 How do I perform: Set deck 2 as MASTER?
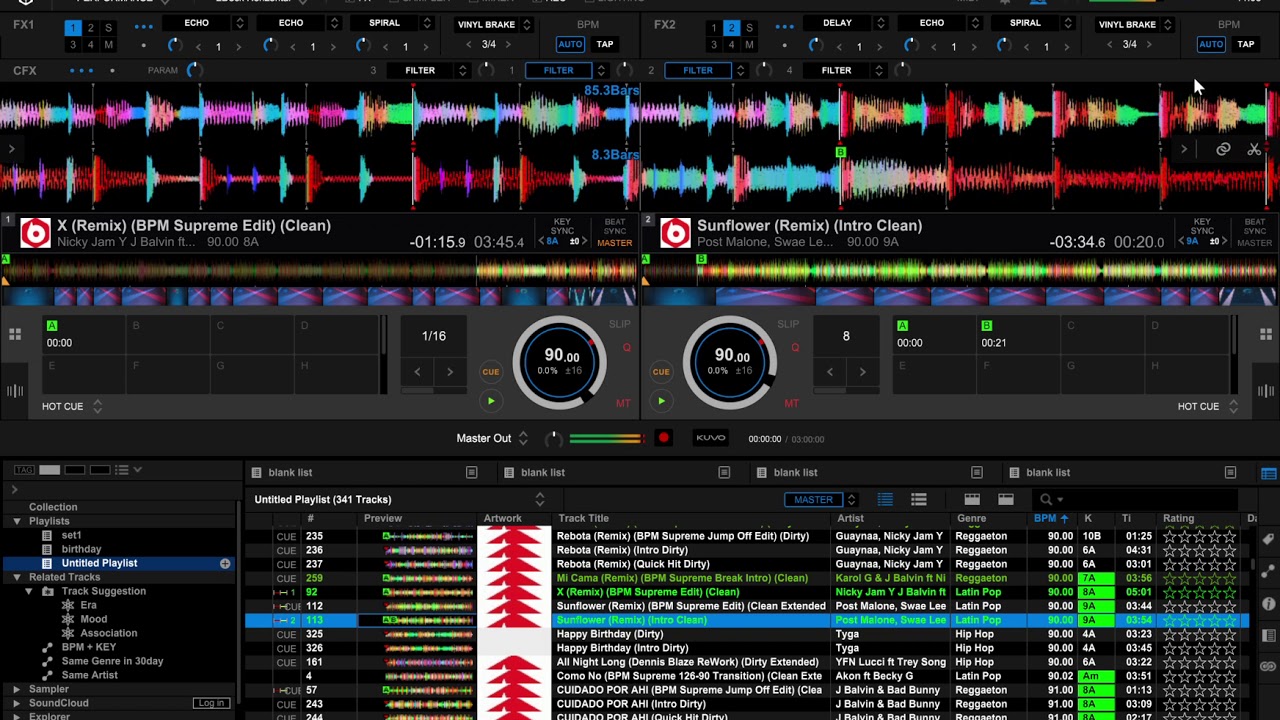pos(1254,243)
